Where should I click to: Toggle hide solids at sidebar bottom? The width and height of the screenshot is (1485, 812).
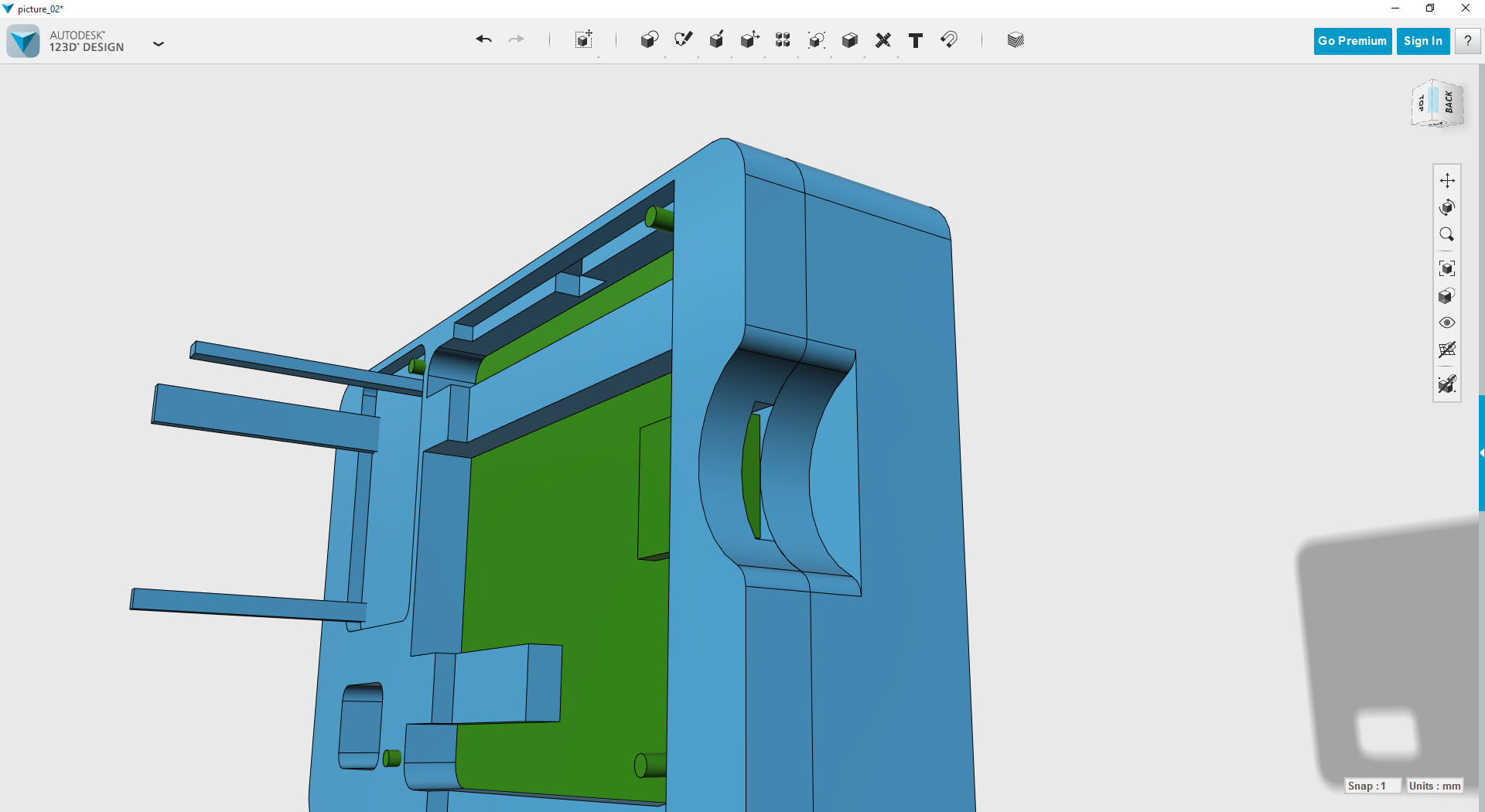(1447, 384)
